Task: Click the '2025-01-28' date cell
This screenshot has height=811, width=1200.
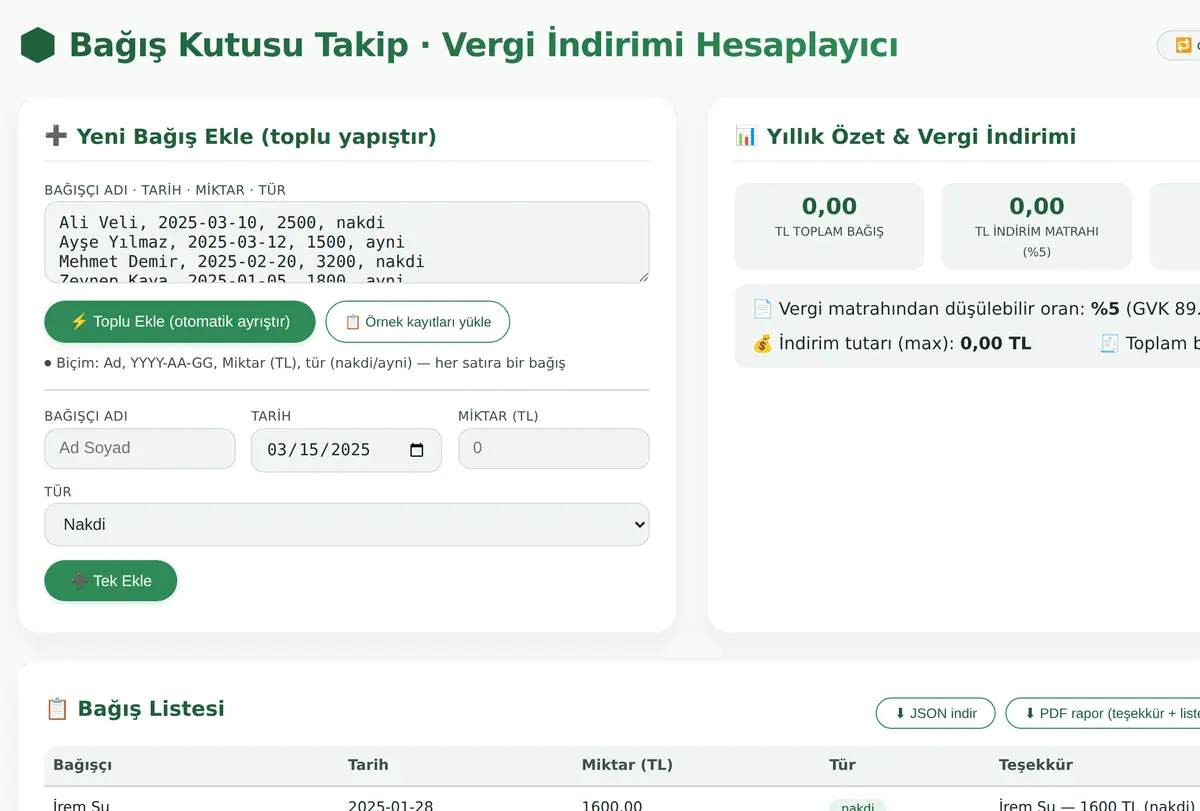Action: coord(393,805)
